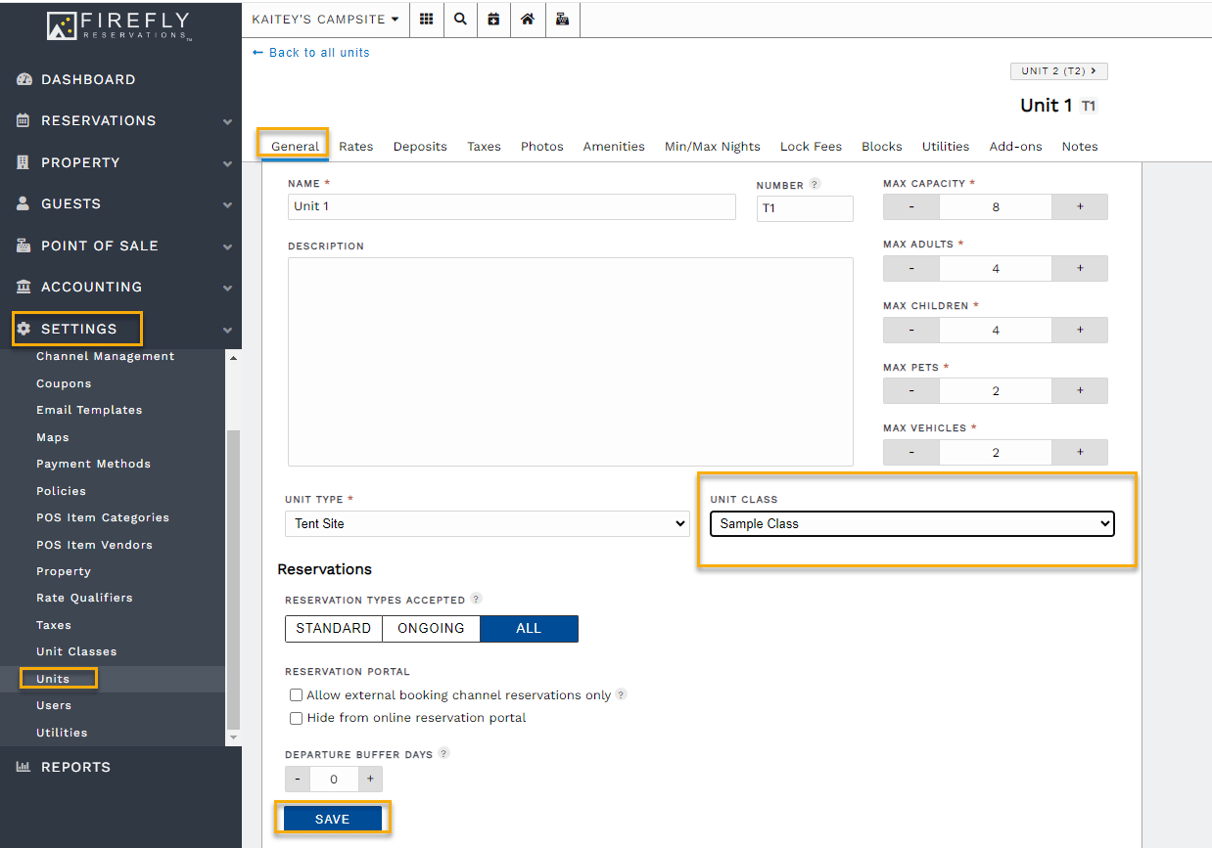Click the Dashboard gauge icon in sidebar
The width and height of the screenshot is (1212, 848).
[x=24, y=80]
